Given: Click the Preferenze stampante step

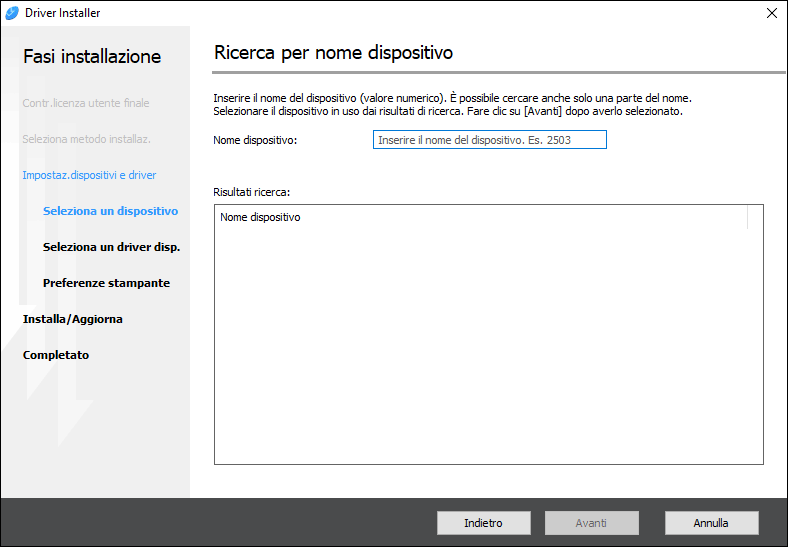Looking at the screenshot, I should pos(107,283).
